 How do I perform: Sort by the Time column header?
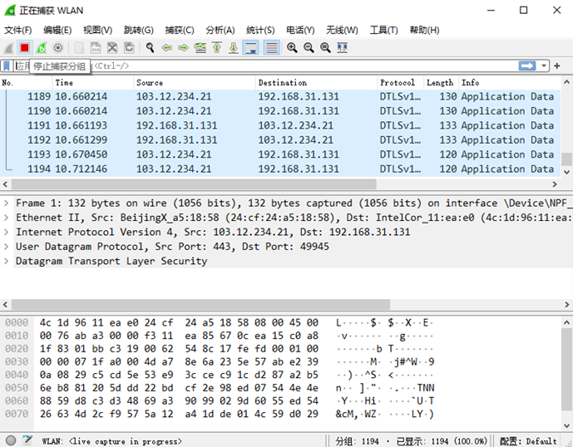pyautogui.click(x=93, y=83)
